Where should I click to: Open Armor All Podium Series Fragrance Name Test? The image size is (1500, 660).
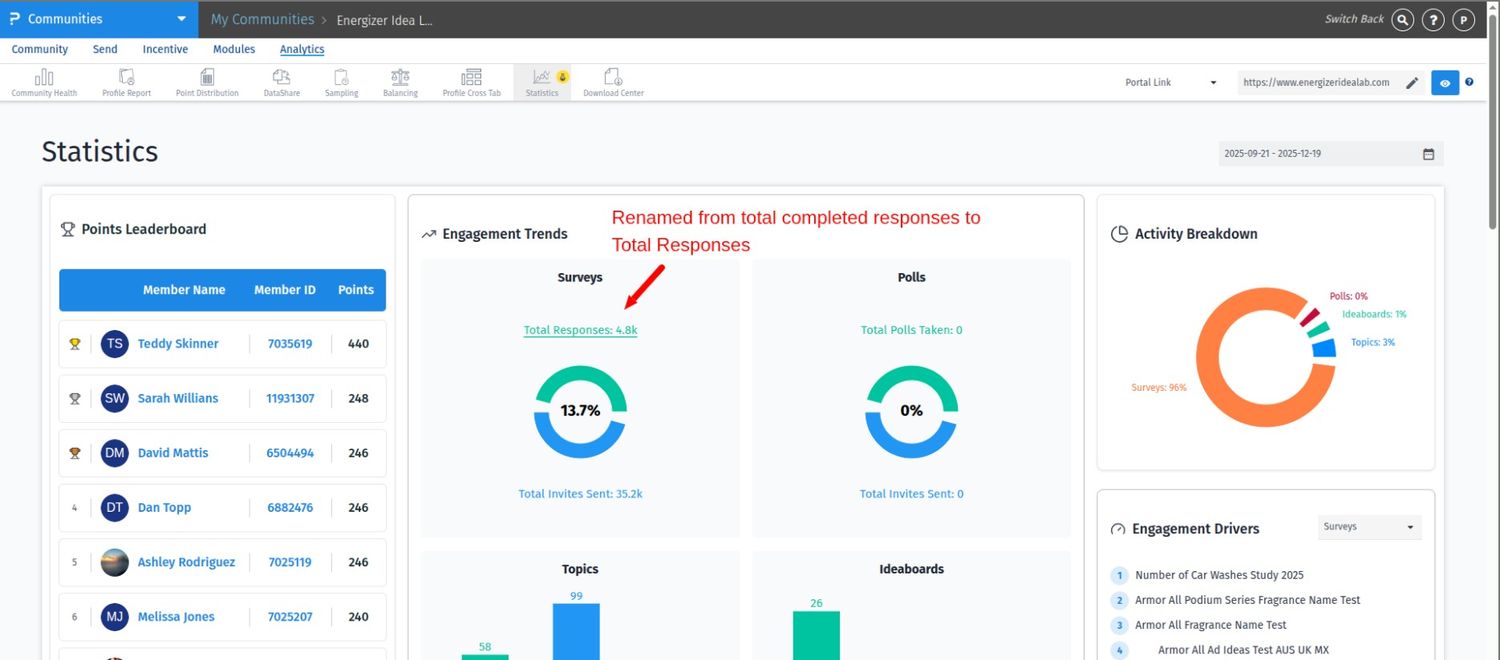[x=1247, y=600]
